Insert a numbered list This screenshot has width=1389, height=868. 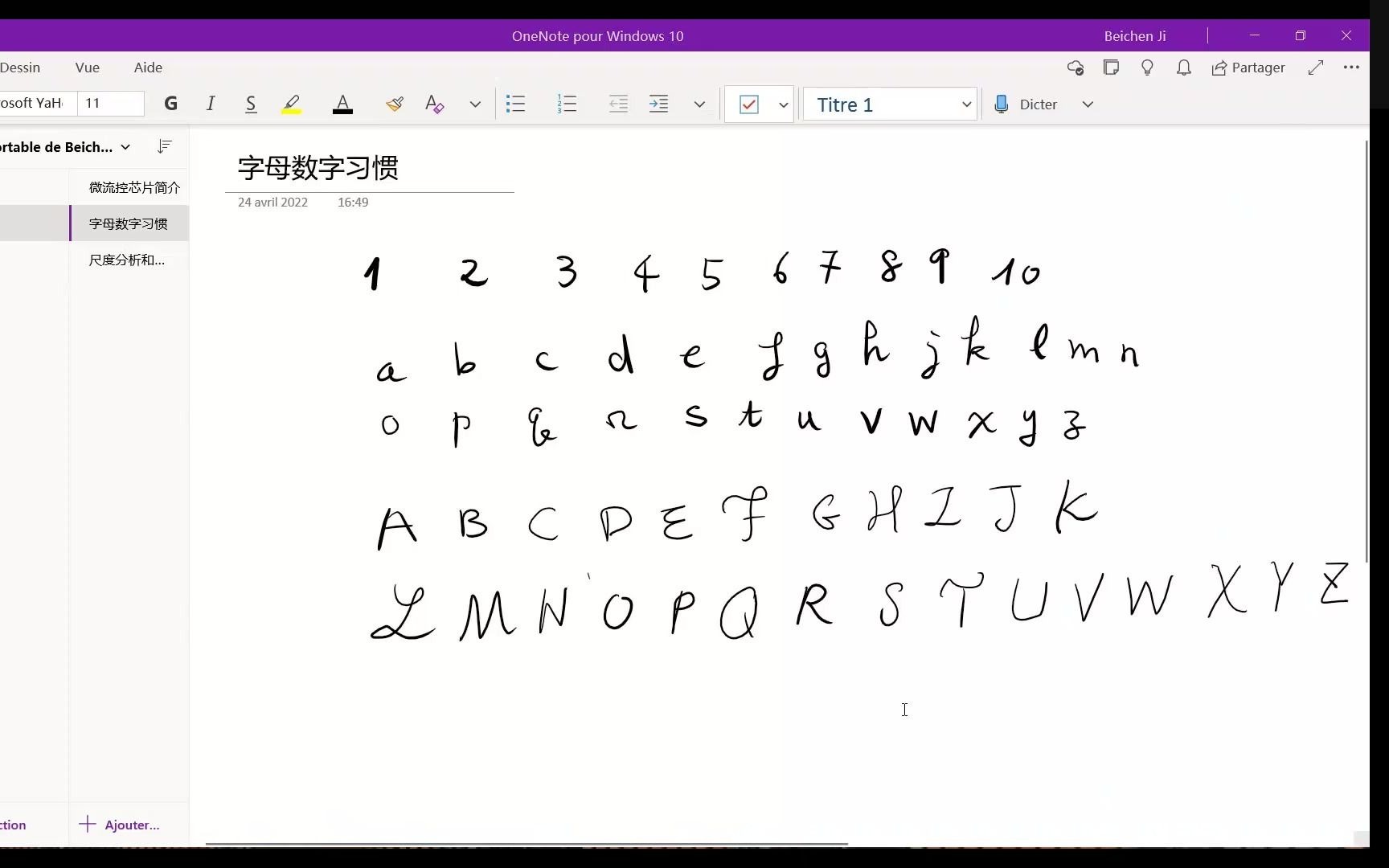click(x=567, y=104)
